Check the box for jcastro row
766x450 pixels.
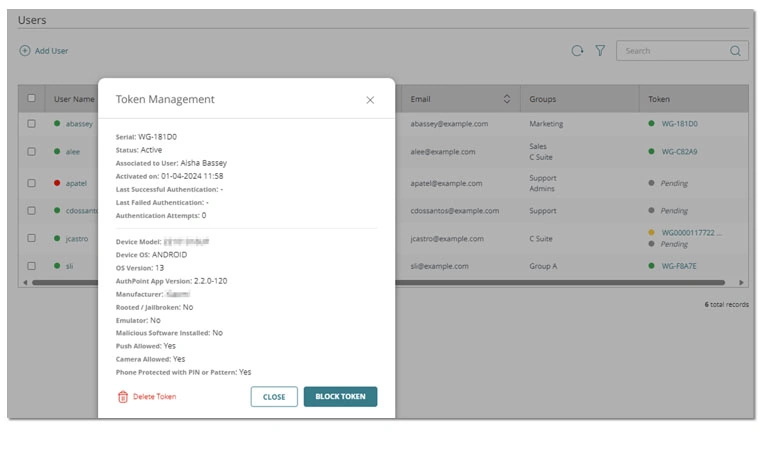tap(31, 238)
